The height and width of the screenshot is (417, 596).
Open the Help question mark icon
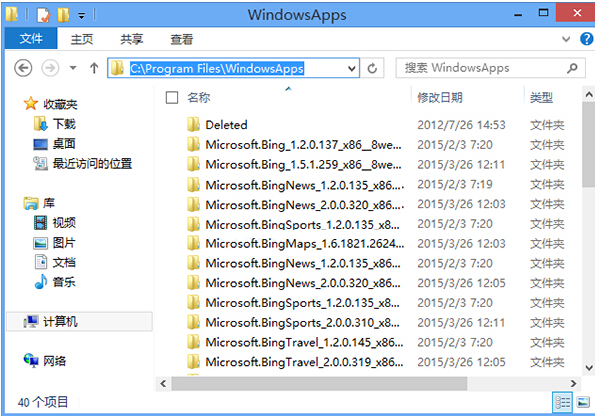point(586,39)
